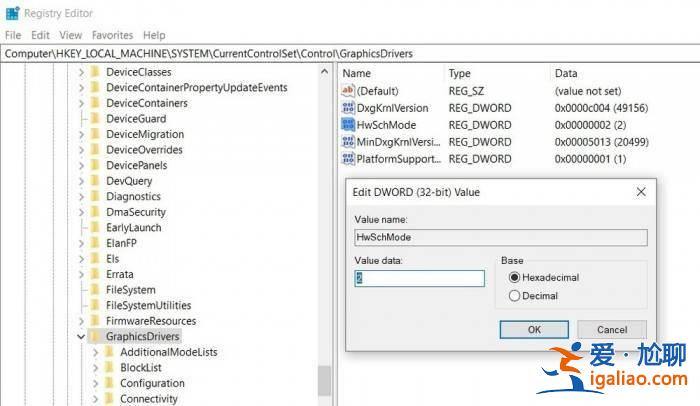The image size is (700, 406).
Task: Close the Edit DWORD dialog with X
Action: click(x=641, y=192)
